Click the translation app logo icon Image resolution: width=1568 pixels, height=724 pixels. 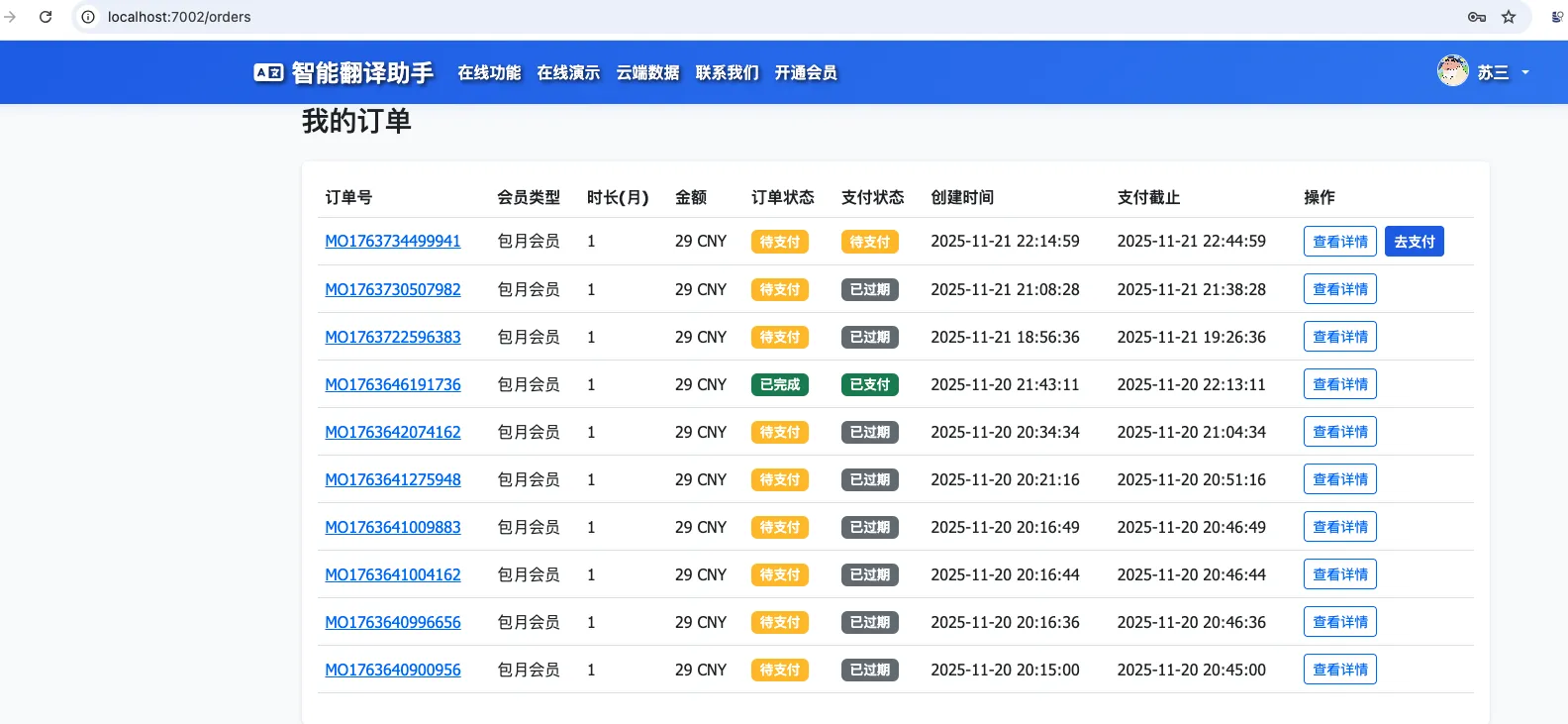pos(268,72)
